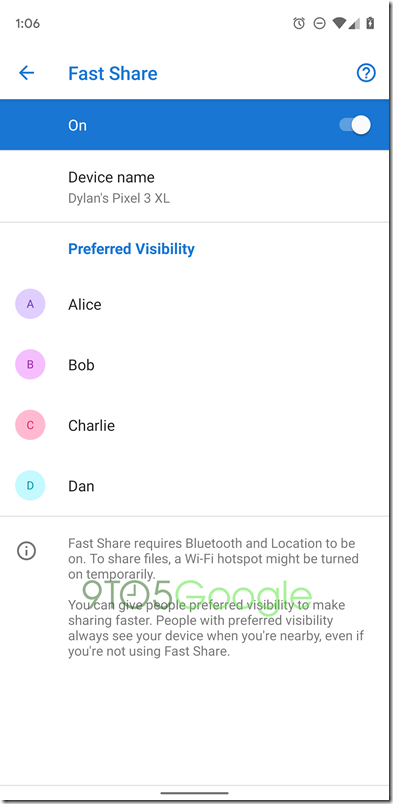Tap Bob's pink avatar icon

pos(30,365)
